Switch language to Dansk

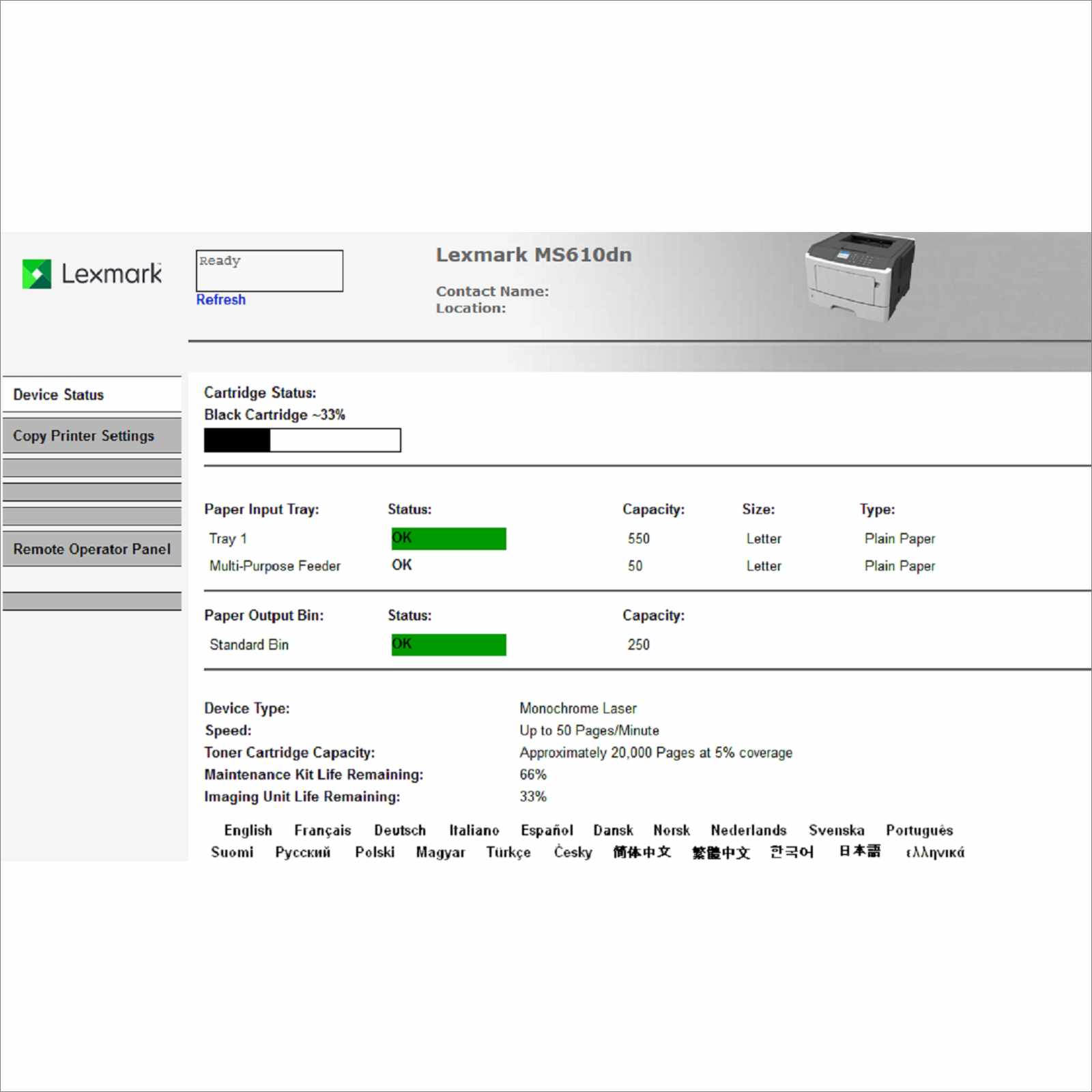[x=613, y=830]
